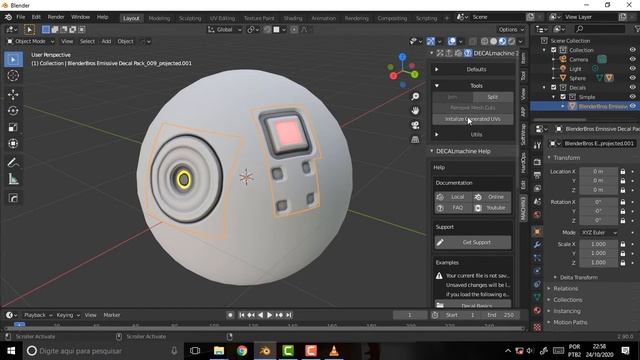Open the Add menu in viewport header

(x=106, y=41)
